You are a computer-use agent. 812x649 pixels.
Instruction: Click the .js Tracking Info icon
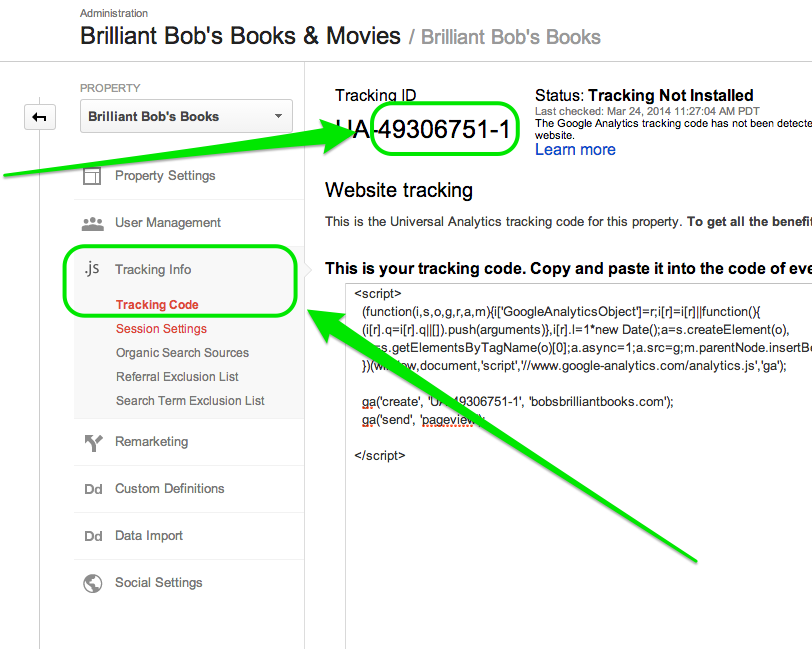92,269
